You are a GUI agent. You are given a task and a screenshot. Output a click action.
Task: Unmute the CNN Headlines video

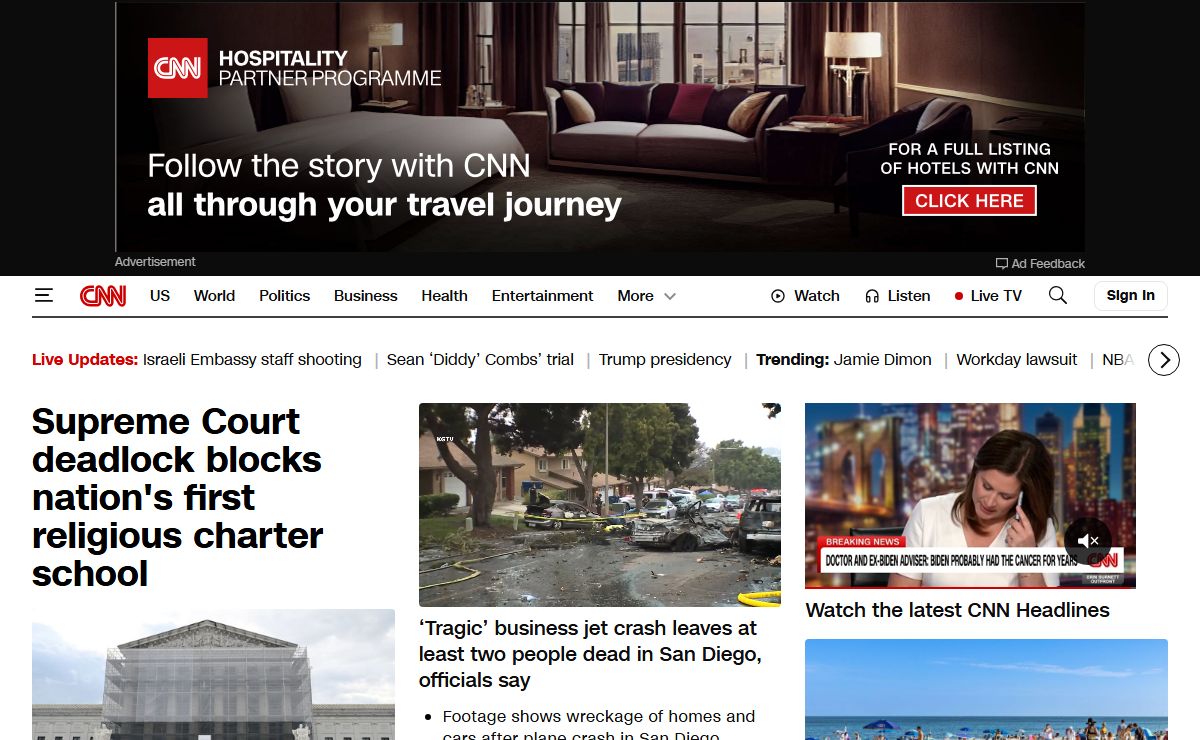click(x=1088, y=541)
